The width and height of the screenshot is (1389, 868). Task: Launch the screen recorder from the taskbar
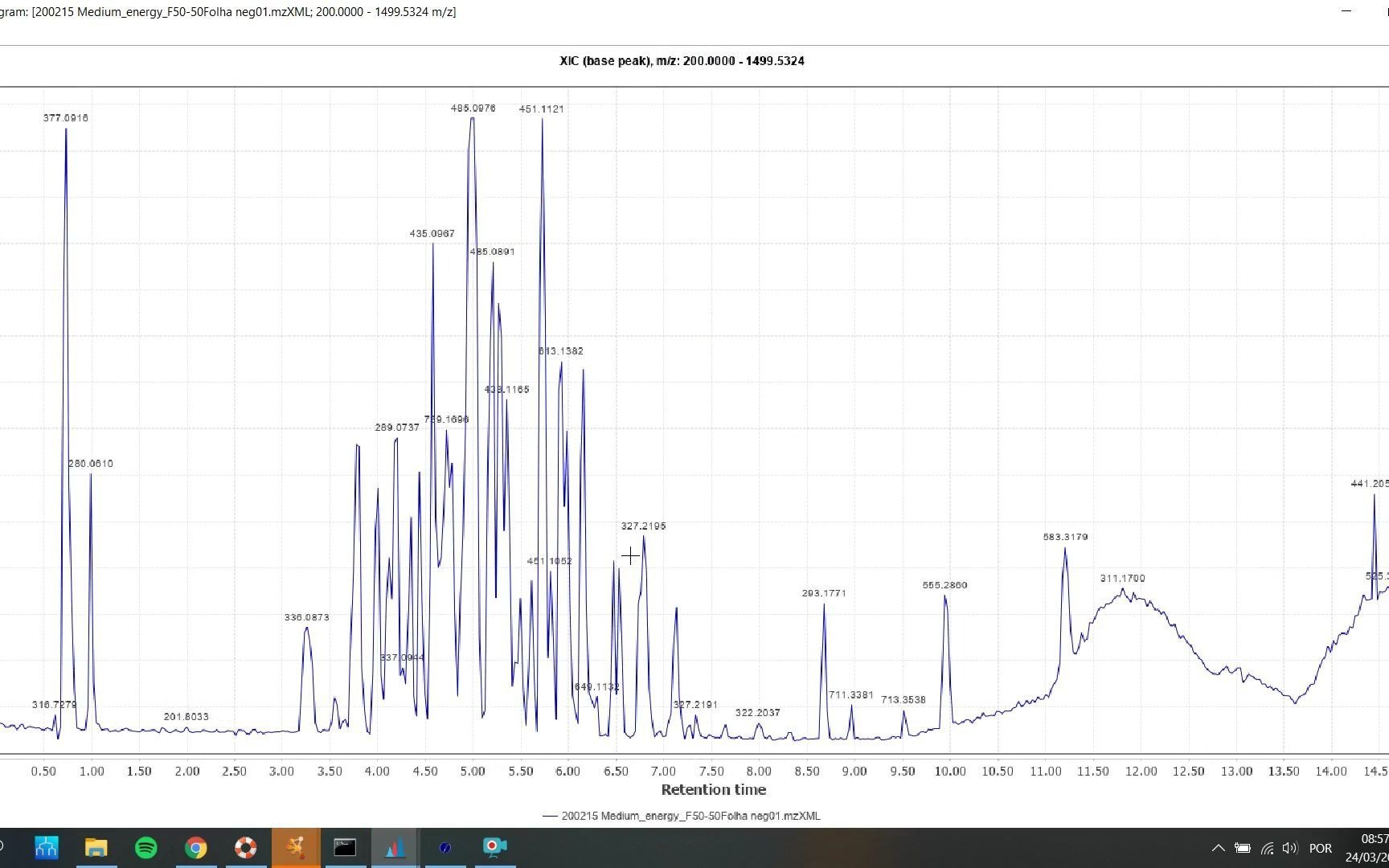click(494, 848)
